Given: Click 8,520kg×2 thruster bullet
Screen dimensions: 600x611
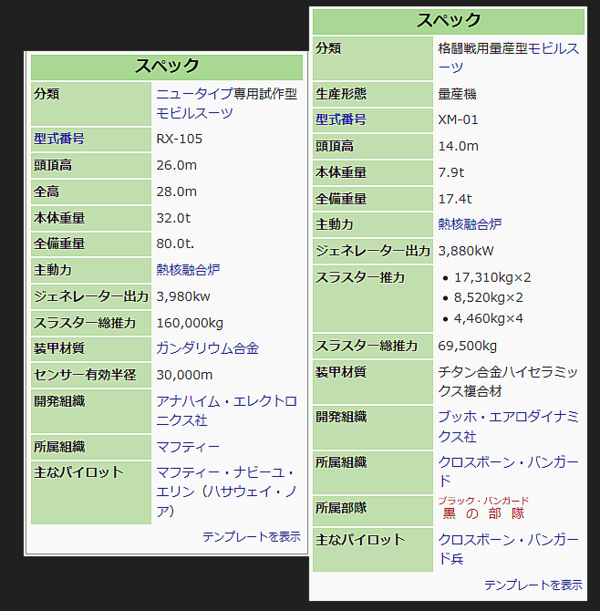Looking at the screenshot, I should tap(489, 298).
